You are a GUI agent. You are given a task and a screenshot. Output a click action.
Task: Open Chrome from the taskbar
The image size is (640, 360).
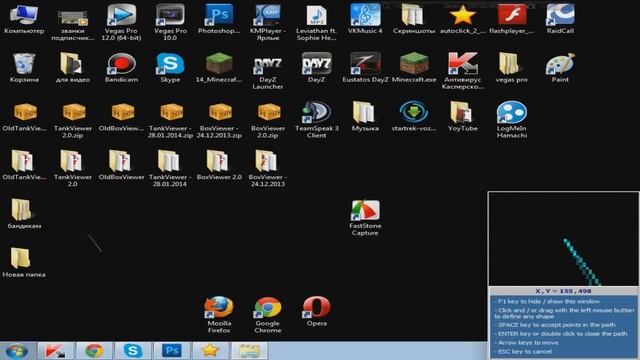pyautogui.click(x=94, y=351)
